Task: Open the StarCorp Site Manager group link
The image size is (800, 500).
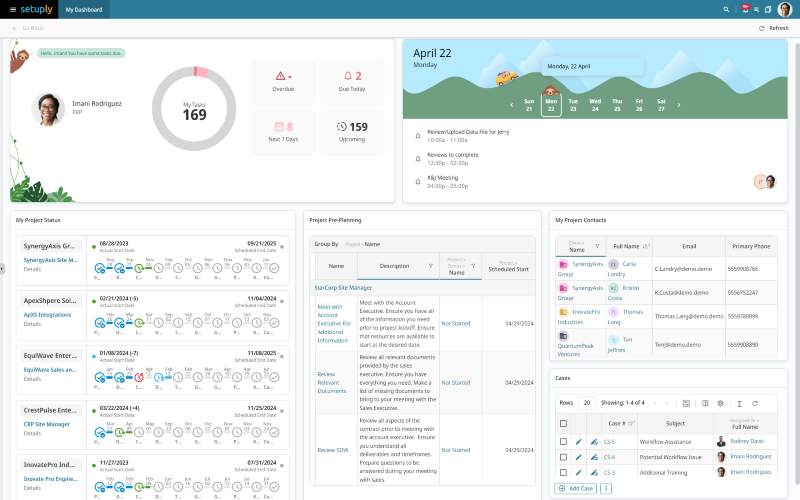Action: coord(343,288)
